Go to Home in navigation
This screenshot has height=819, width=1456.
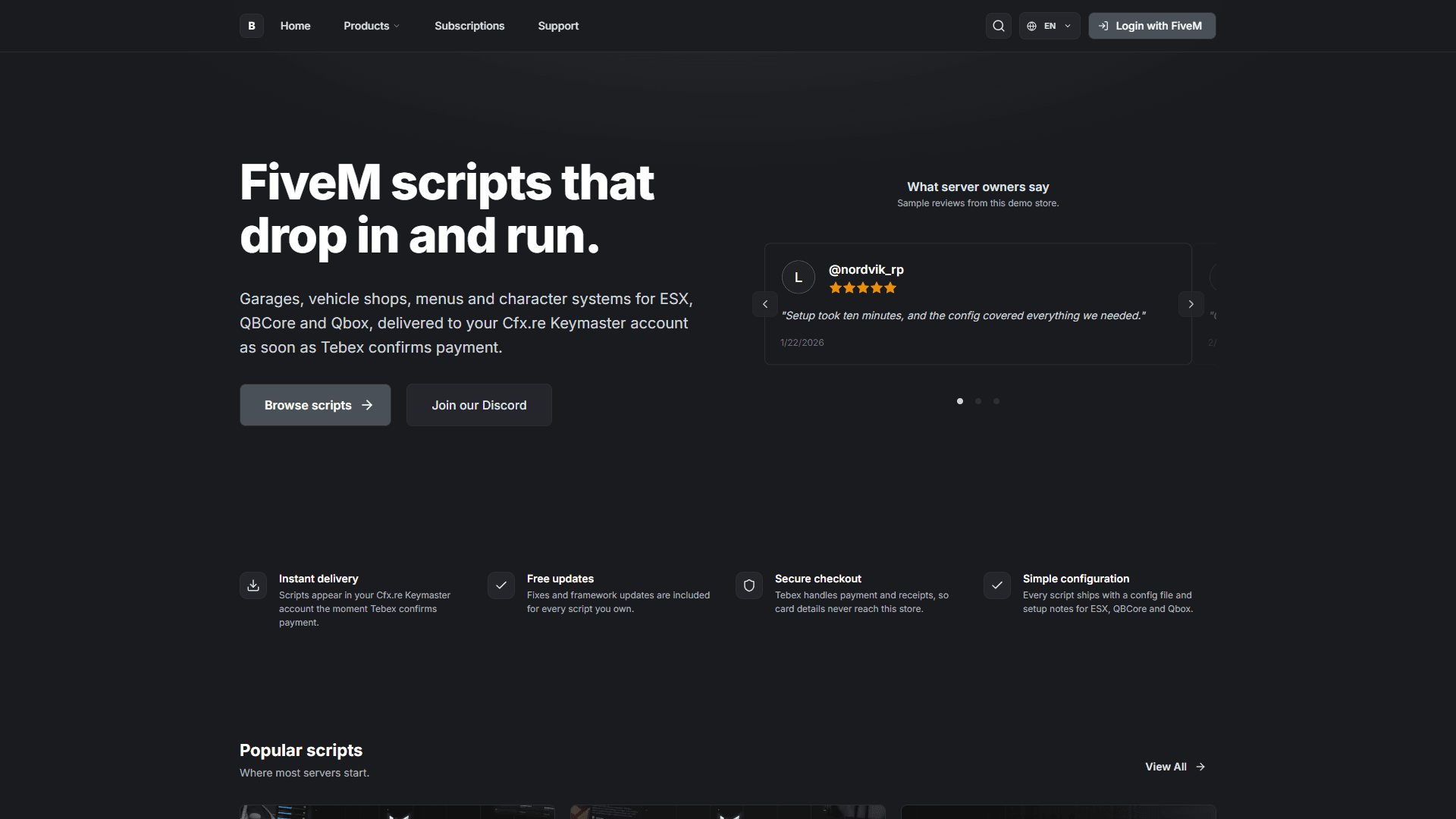(295, 26)
